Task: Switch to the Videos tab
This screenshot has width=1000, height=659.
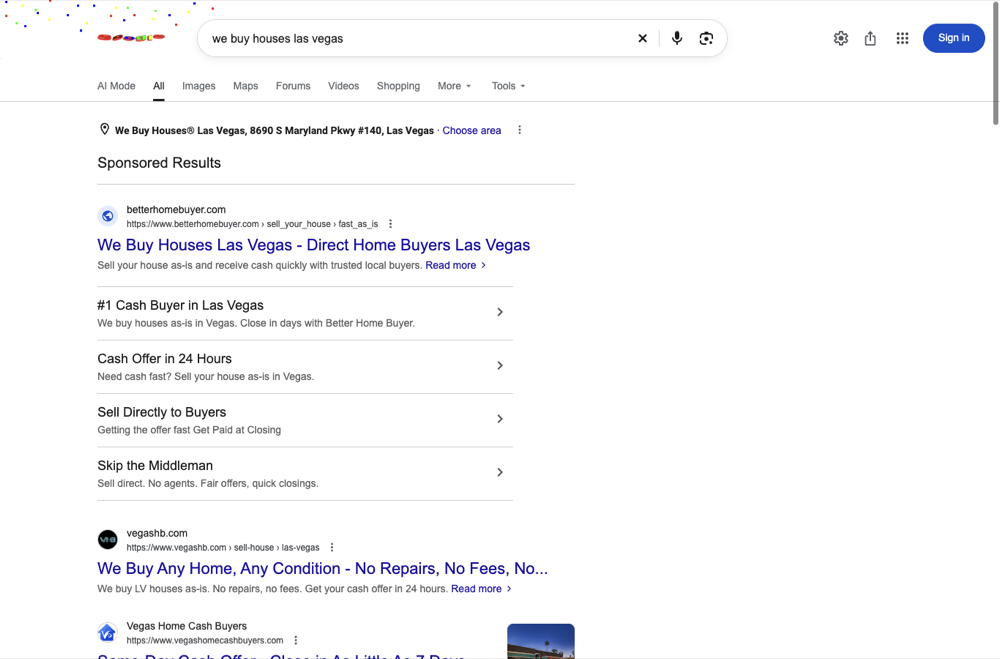Action: click(x=343, y=86)
